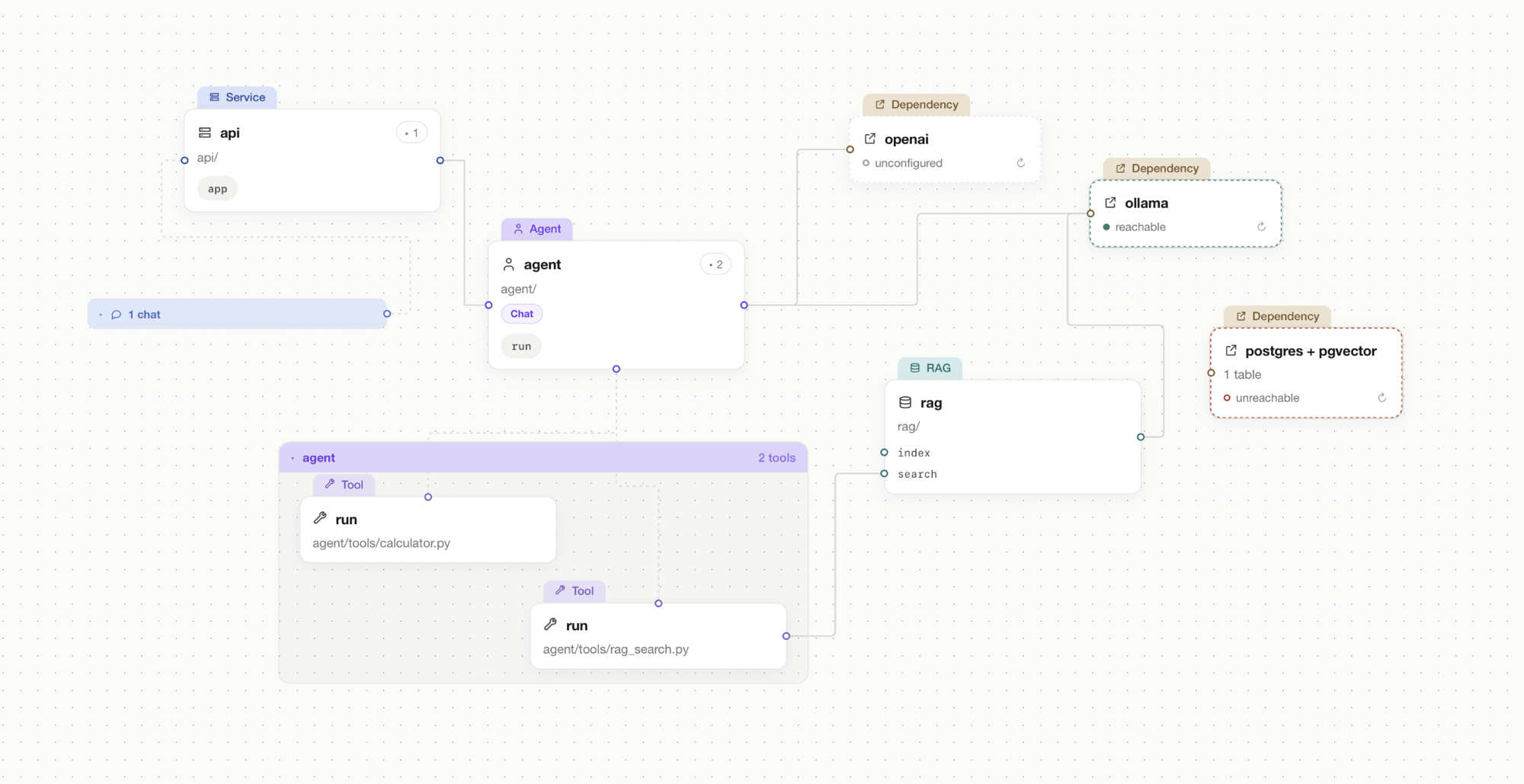
Task: Click the app chip in api node
Action: tap(217, 189)
